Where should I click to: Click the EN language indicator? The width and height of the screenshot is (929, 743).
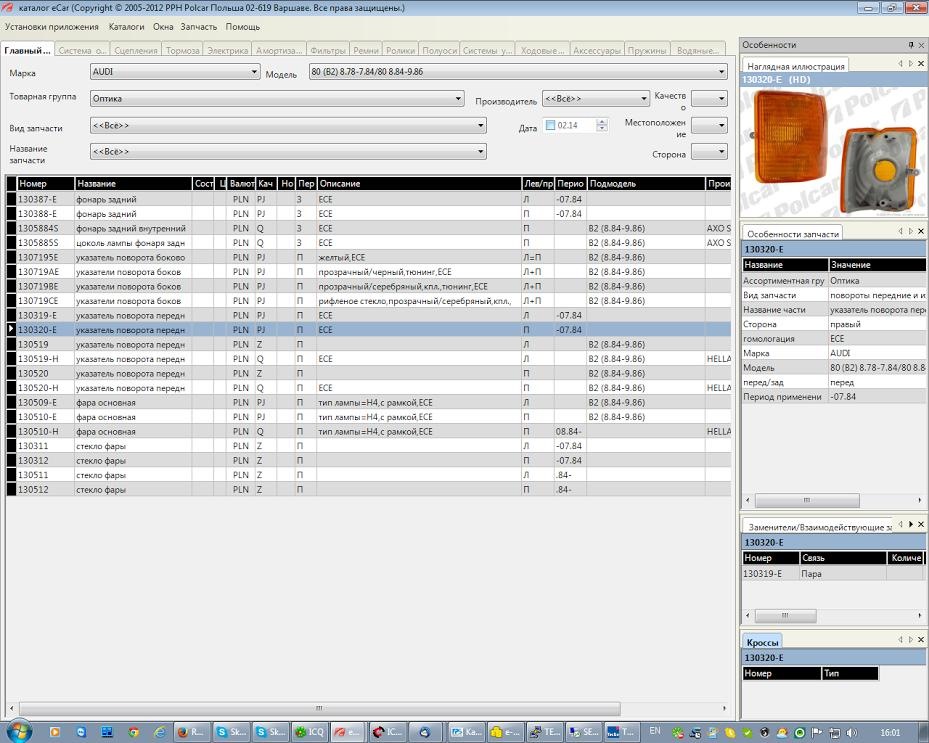click(x=655, y=732)
